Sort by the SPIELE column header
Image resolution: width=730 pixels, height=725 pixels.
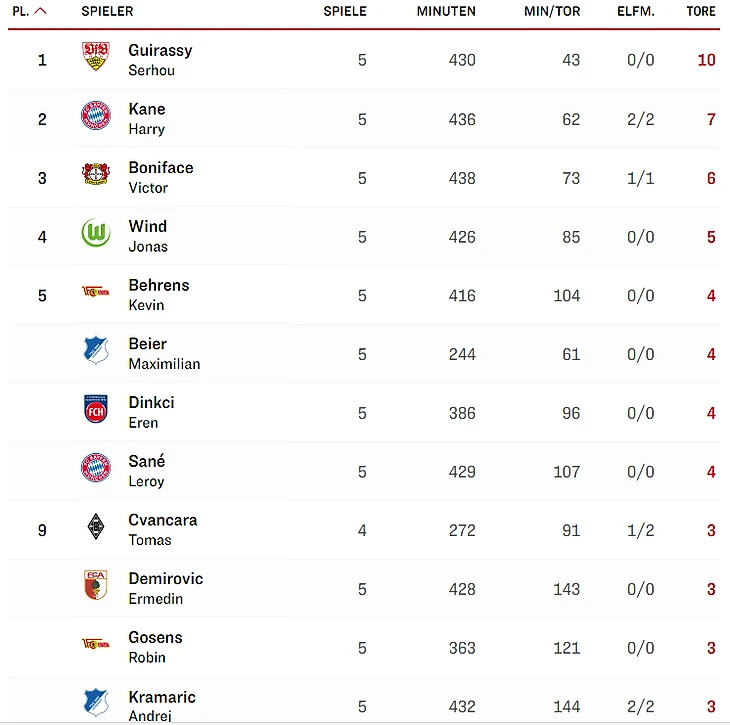tap(345, 11)
